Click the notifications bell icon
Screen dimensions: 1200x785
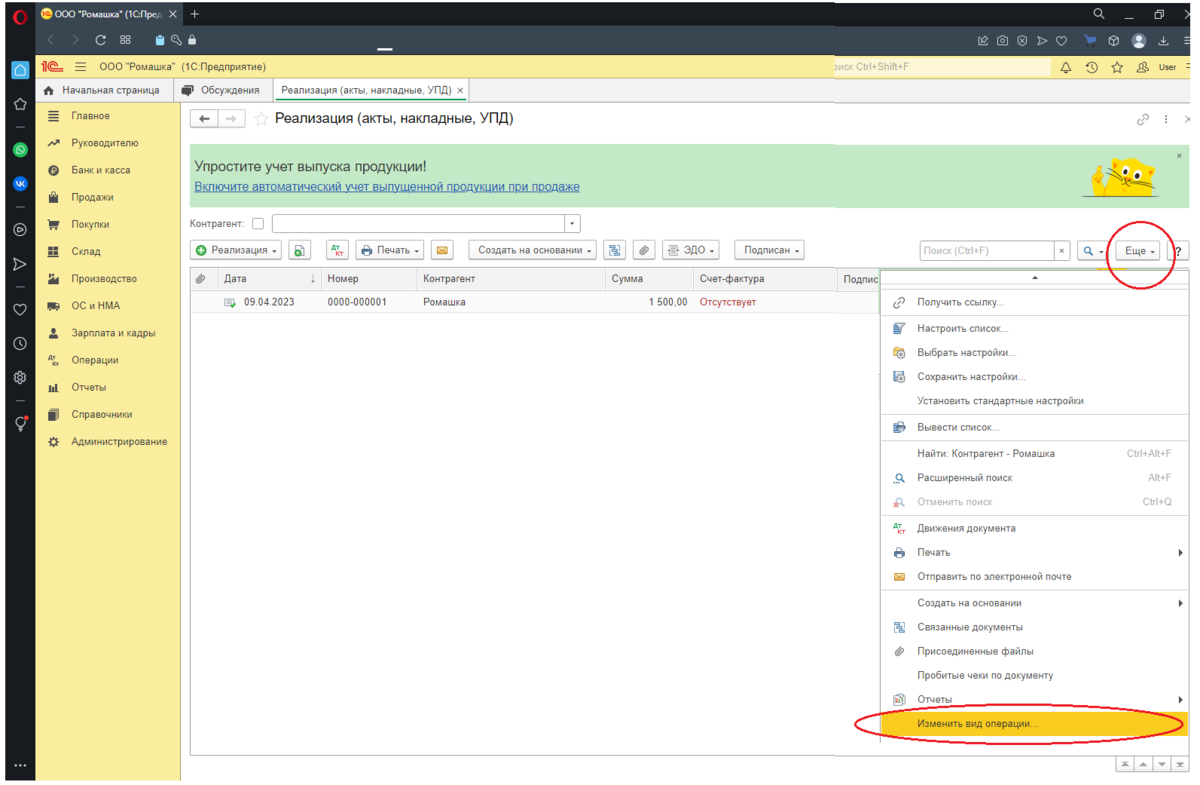click(x=1066, y=67)
